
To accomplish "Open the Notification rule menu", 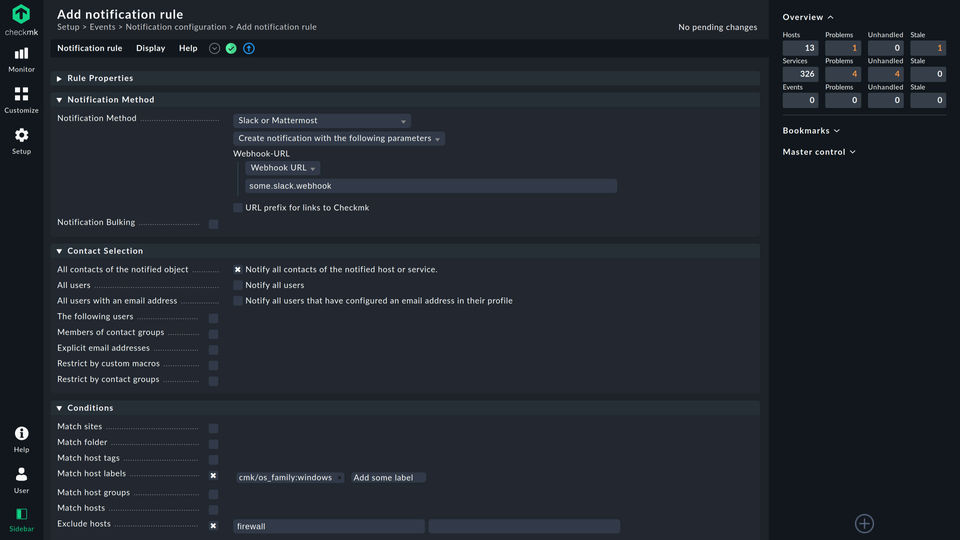I will coord(89,48).
